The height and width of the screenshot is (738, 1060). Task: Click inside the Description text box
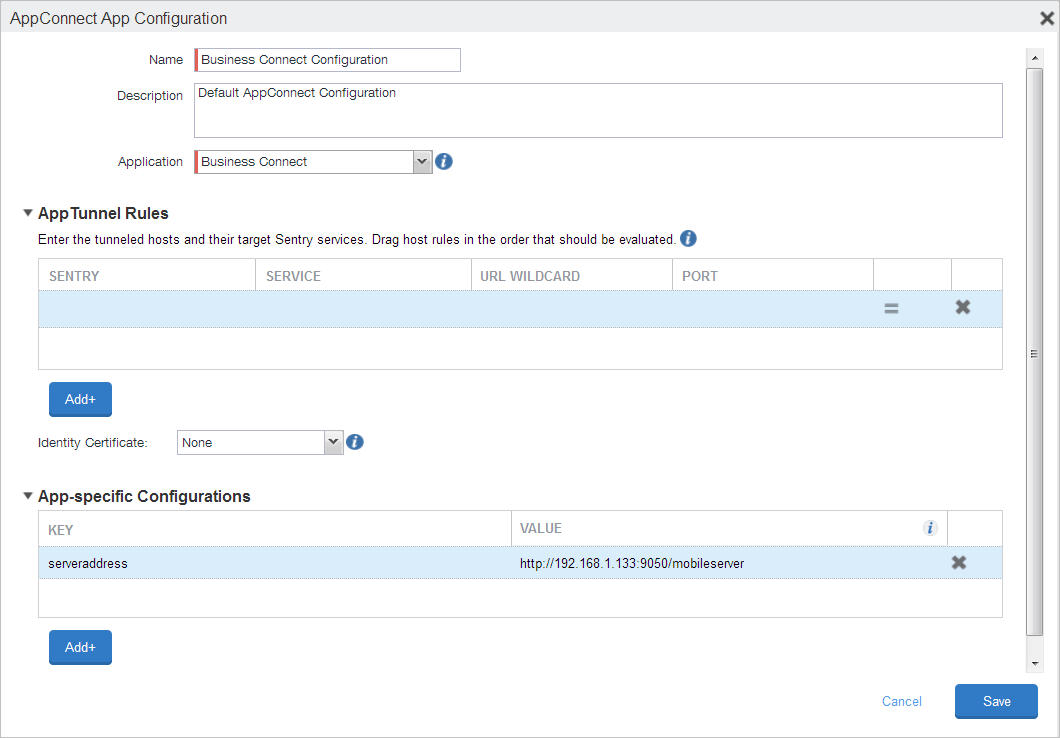point(598,110)
